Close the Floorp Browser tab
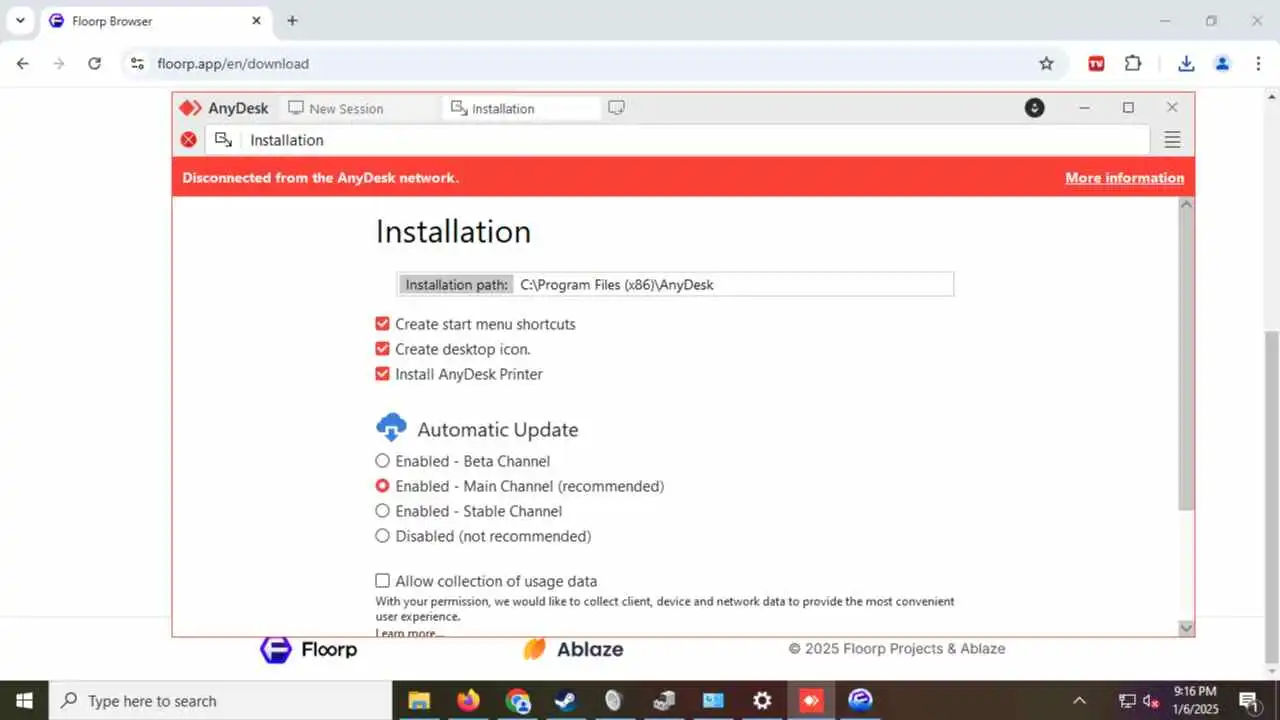The height and width of the screenshot is (720, 1280). point(256,20)
